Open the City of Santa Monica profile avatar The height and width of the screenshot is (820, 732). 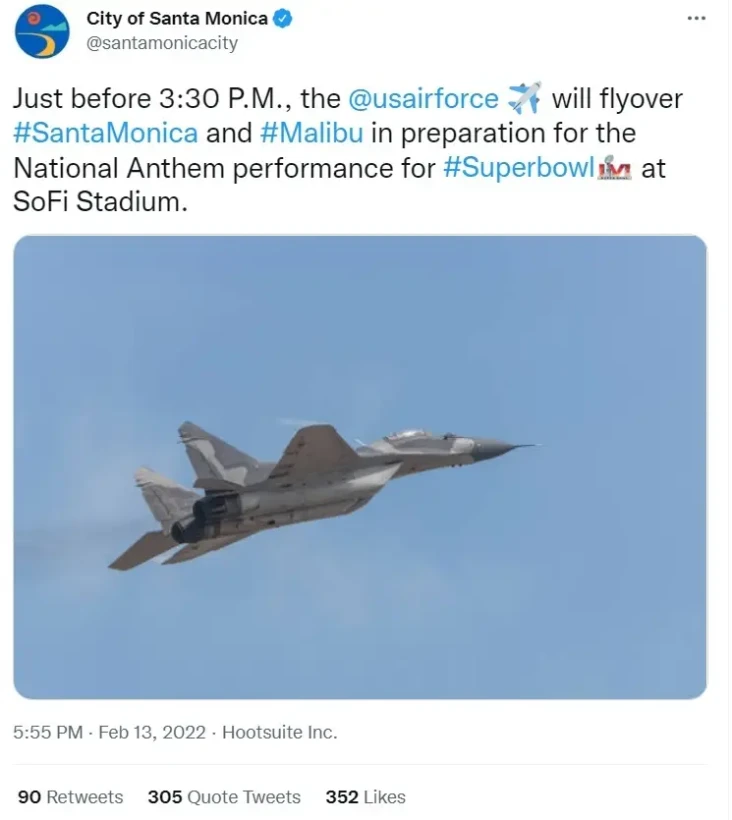42,31
